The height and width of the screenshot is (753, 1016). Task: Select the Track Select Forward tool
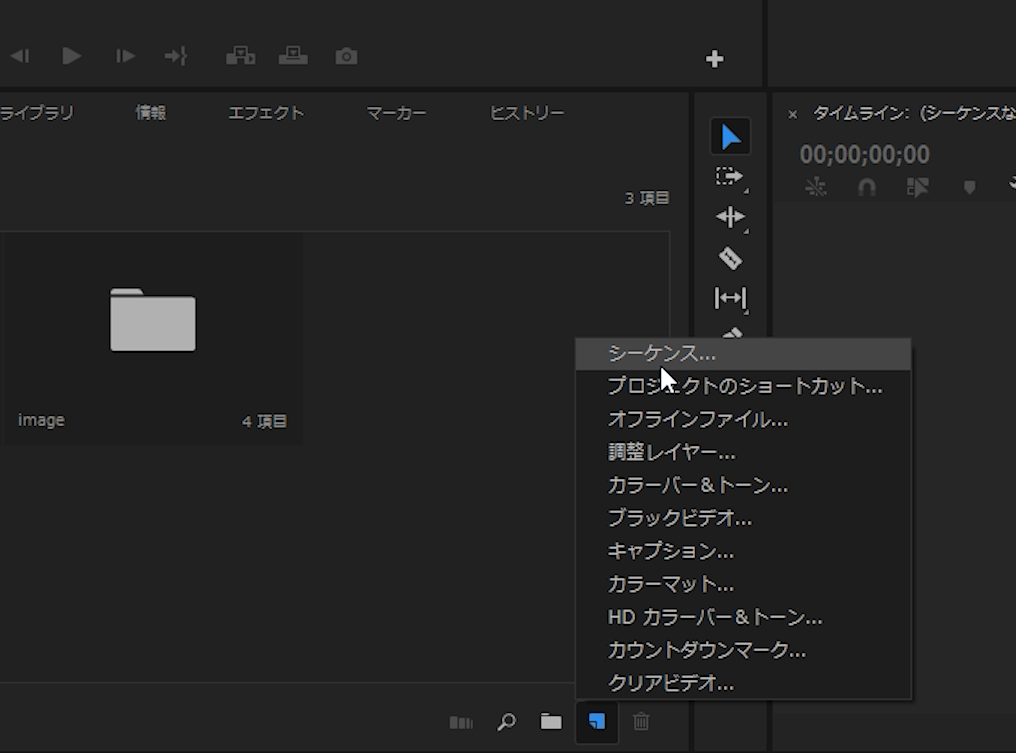pyautogui.click(x=730, y=176)
